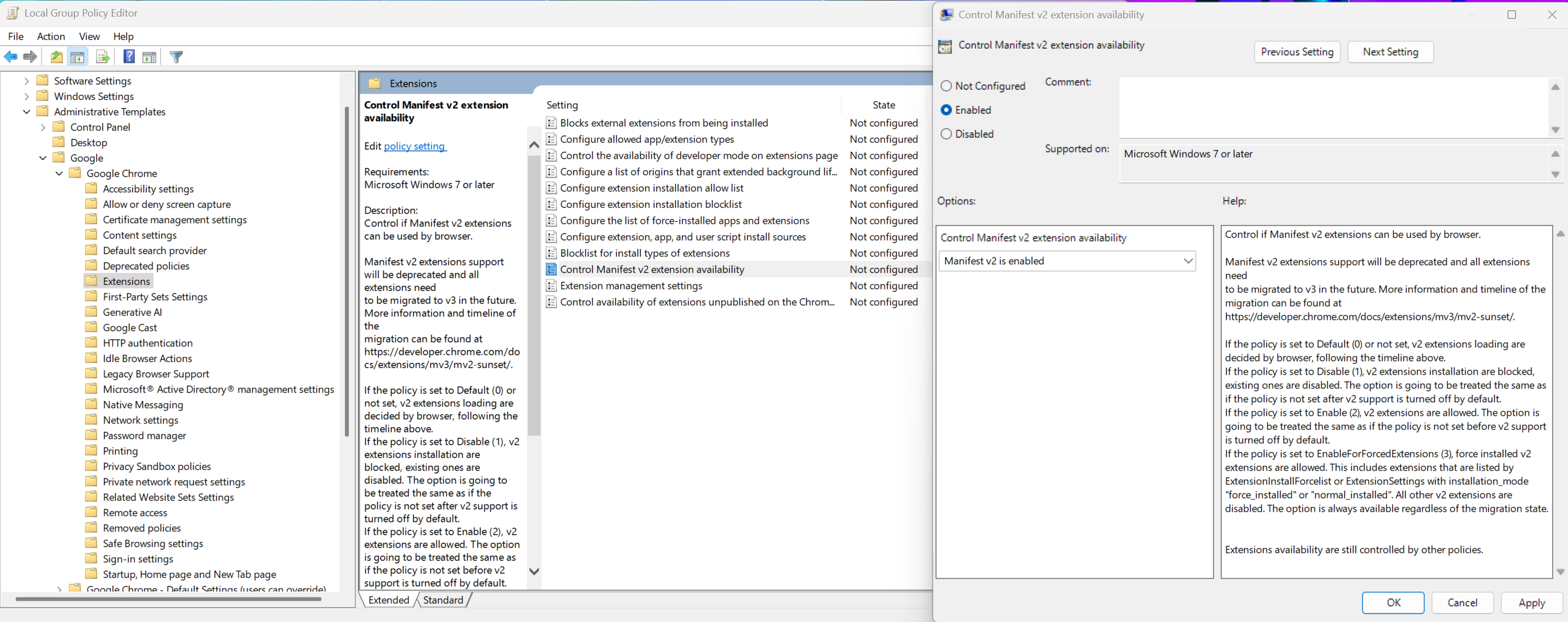Click the Filter funnel toolbar icon
Viewport: 1568px width, 622px height.
coord(176,57)
